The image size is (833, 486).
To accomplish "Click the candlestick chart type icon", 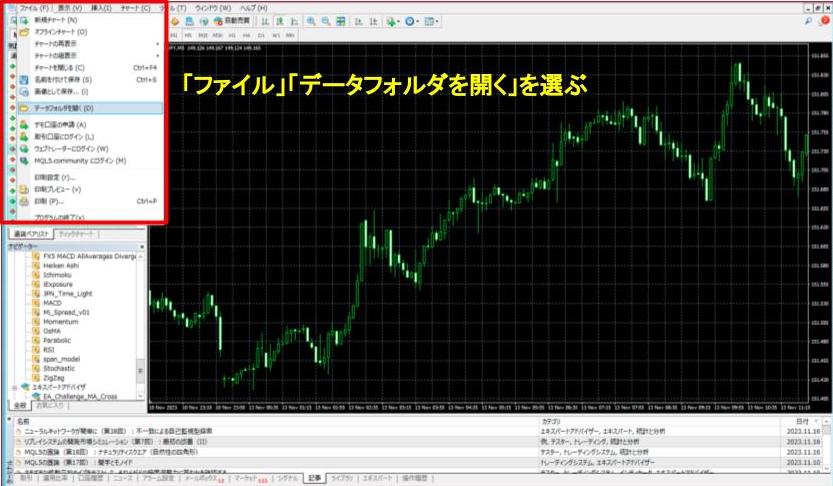I will click(279, 21).
